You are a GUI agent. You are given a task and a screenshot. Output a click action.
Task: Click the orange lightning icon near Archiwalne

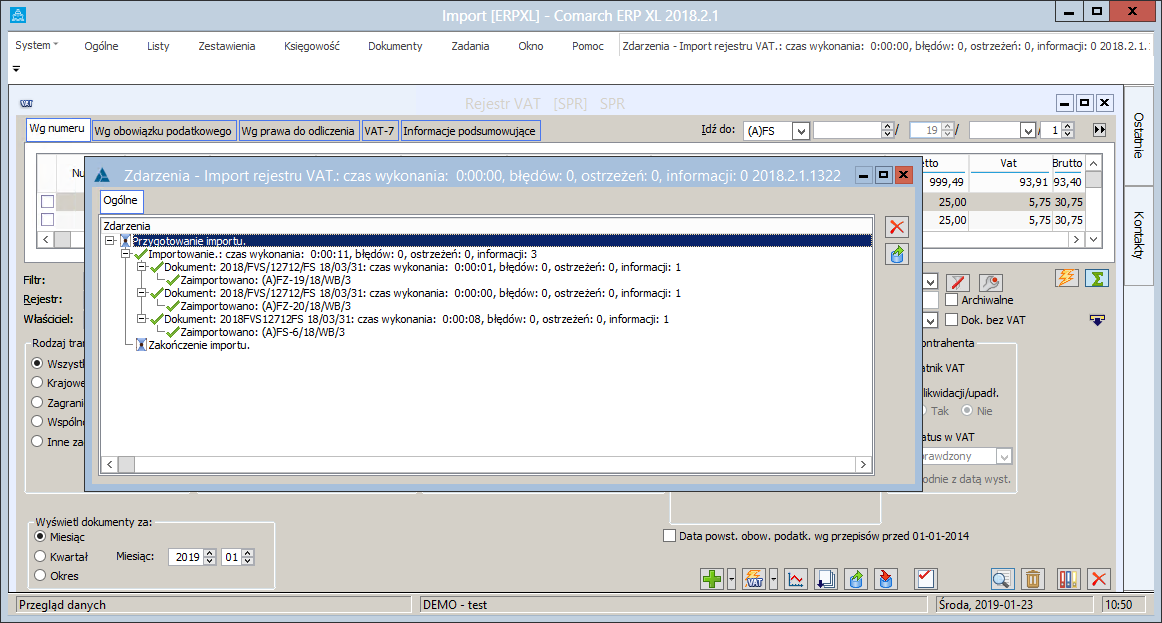1066,280
